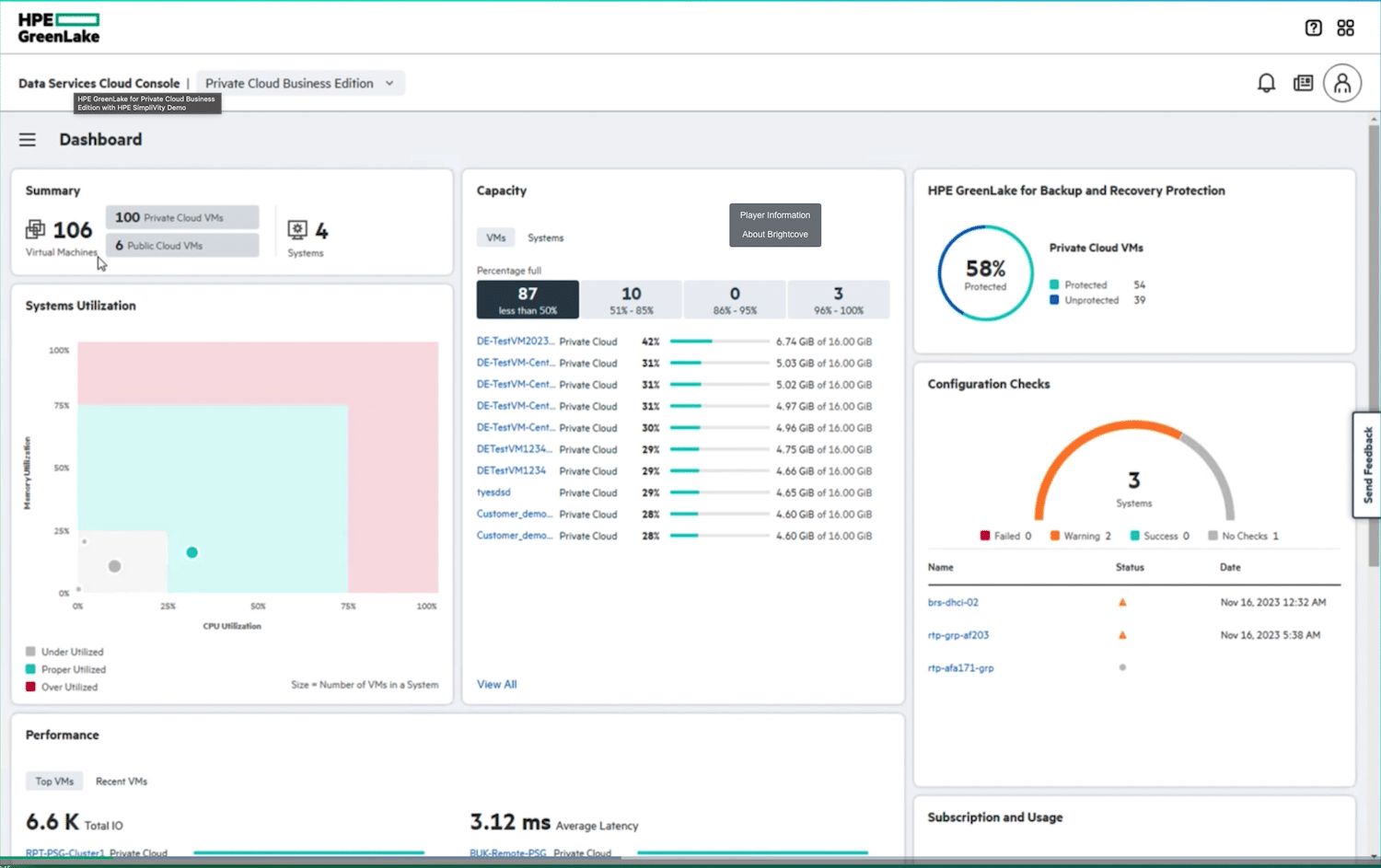The height and width of the screenshot is (868, 1381).
Task: Click the HPE GreenLake logo
Action: (59, 28)
